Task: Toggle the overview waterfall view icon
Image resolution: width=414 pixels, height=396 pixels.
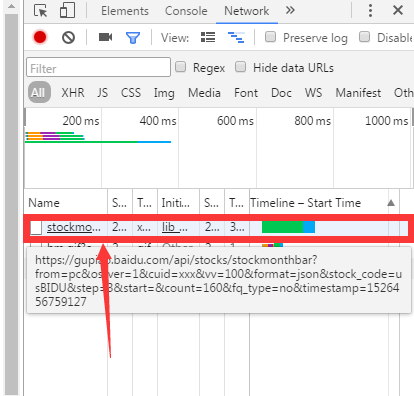Action: pos(236,37)
